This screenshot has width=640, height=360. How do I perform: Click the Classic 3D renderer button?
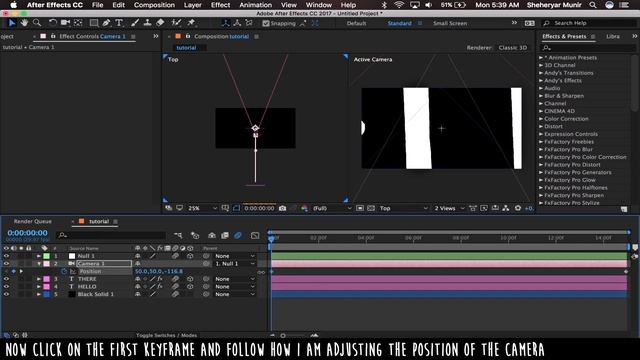(513, 48)
